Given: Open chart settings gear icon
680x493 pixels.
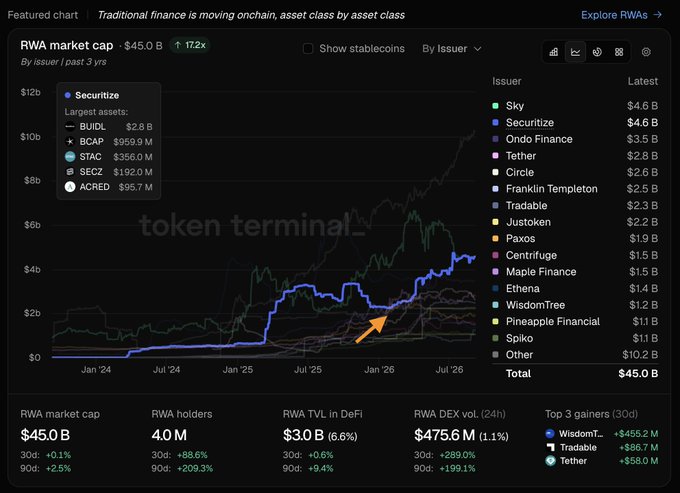Looking at the screenshot, I should click(x=646, y=52).
